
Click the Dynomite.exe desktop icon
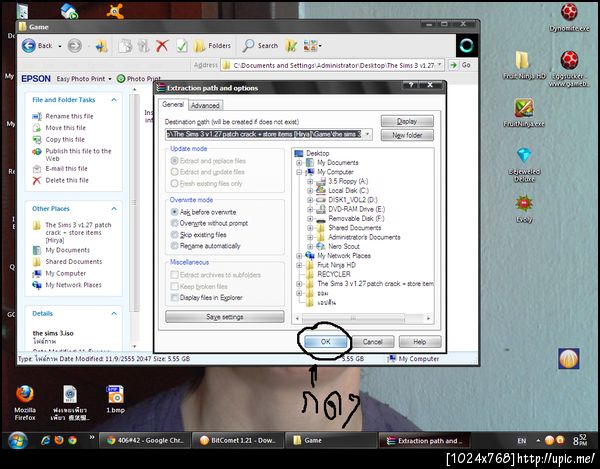[569, 18]
